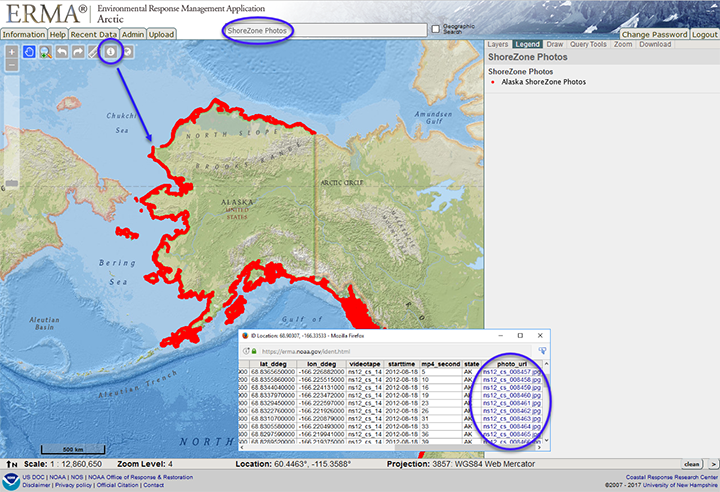
Task: Open photo link ns12_cs_008461.jpg
Action: [512, 403]
